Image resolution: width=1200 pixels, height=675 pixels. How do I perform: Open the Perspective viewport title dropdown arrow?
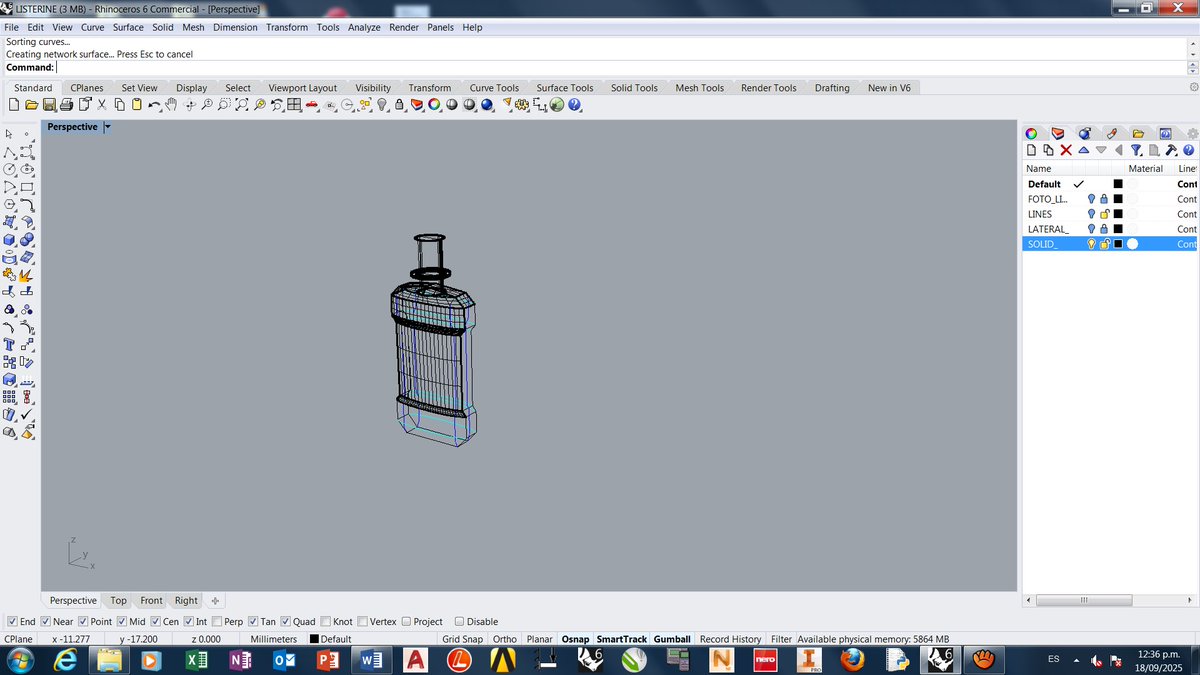(108, 127)
